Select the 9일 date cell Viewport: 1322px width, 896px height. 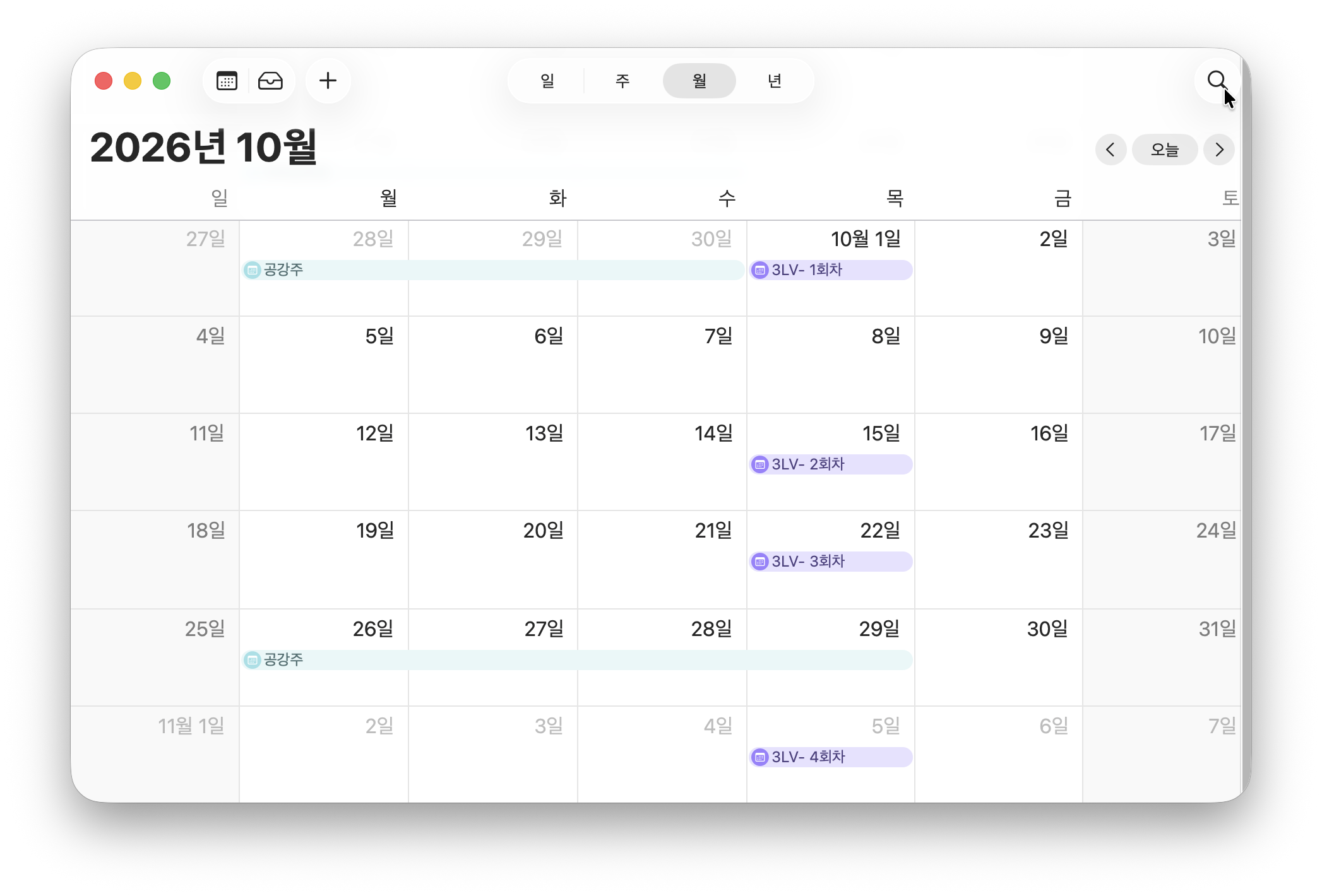pos(998,365)
